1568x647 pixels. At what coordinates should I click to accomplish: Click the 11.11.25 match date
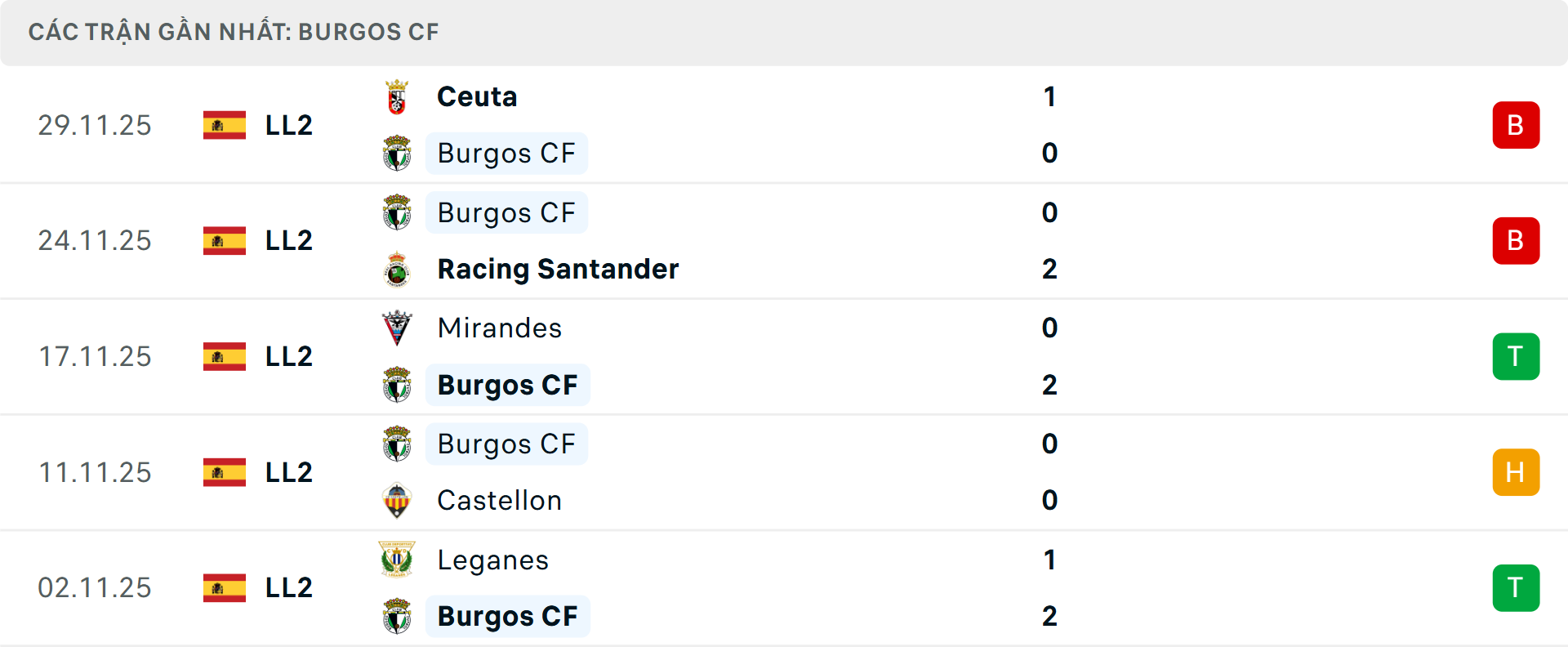[x=95, y=472]
